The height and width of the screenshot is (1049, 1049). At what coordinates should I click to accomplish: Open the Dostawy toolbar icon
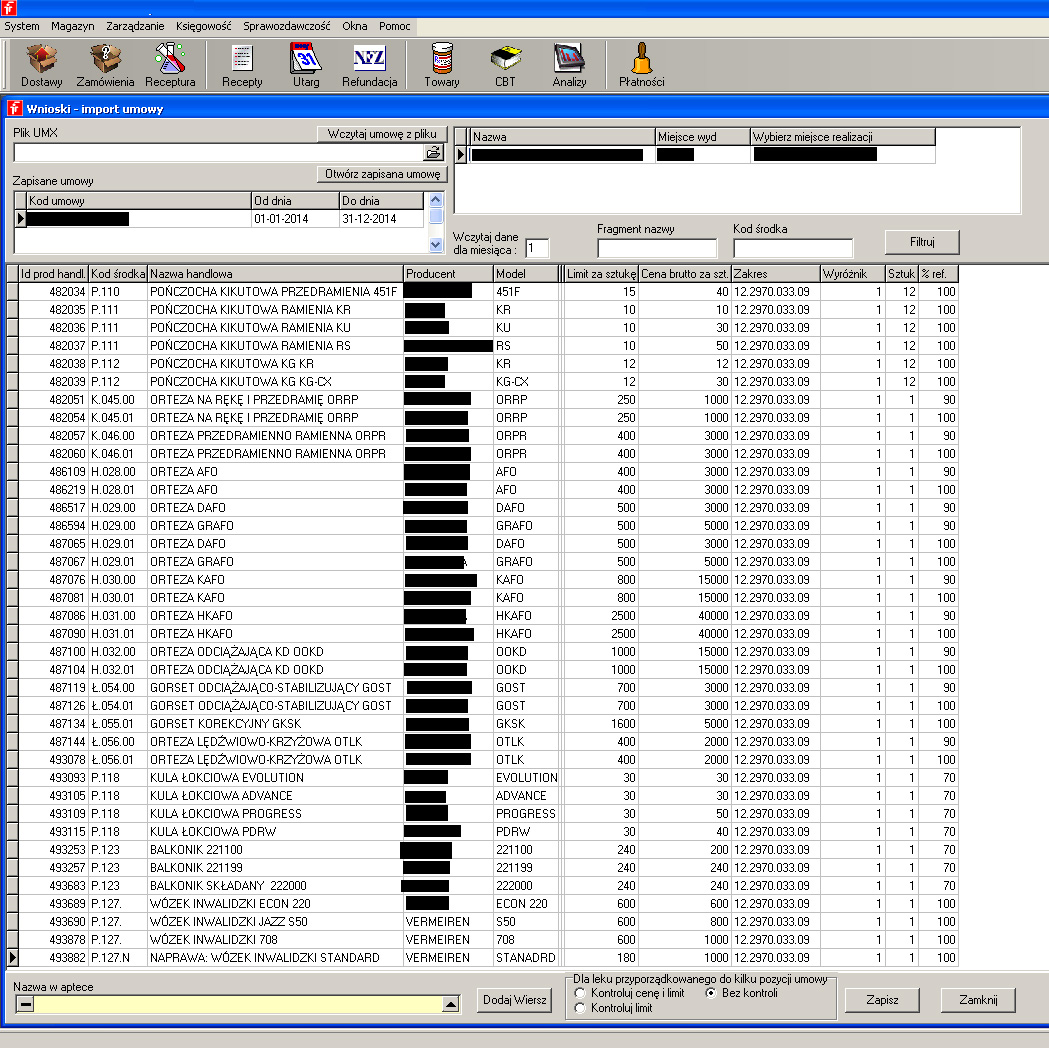42,65
